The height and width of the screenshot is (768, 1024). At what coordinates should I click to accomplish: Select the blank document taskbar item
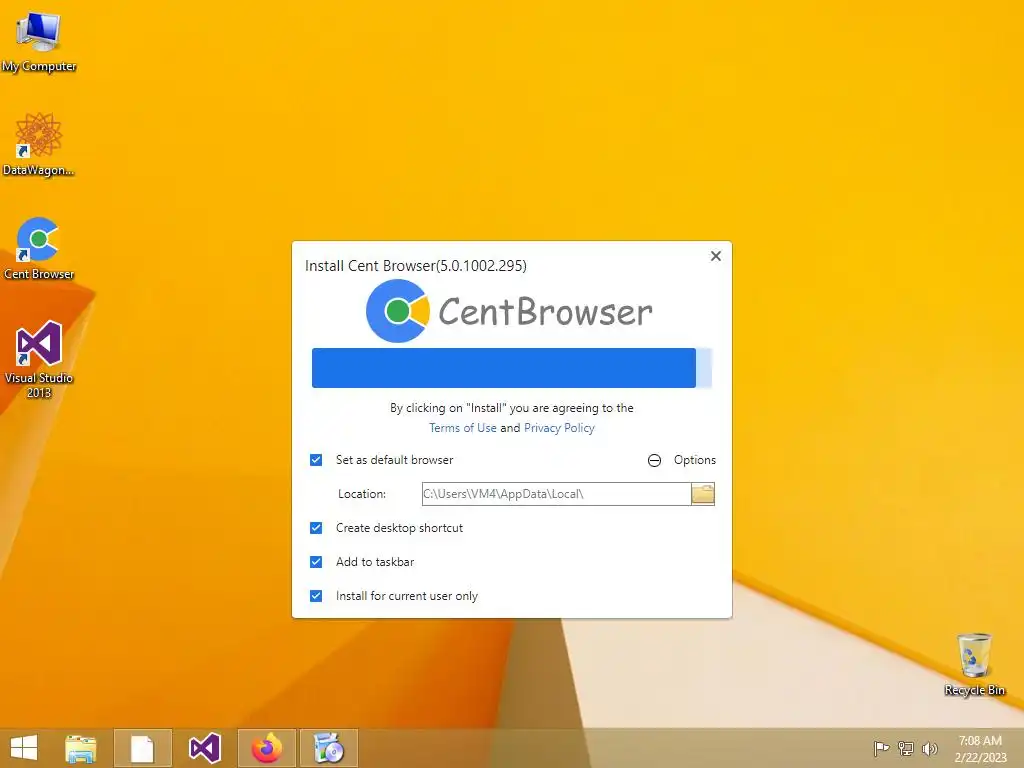pyautogui.click(x=142, y=748)
